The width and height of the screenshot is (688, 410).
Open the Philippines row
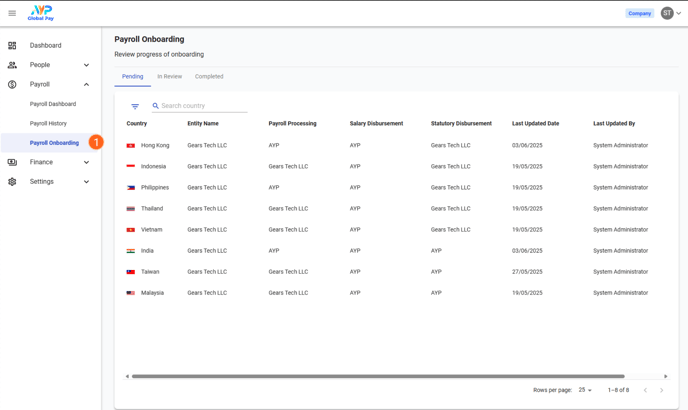click(396, 187)
